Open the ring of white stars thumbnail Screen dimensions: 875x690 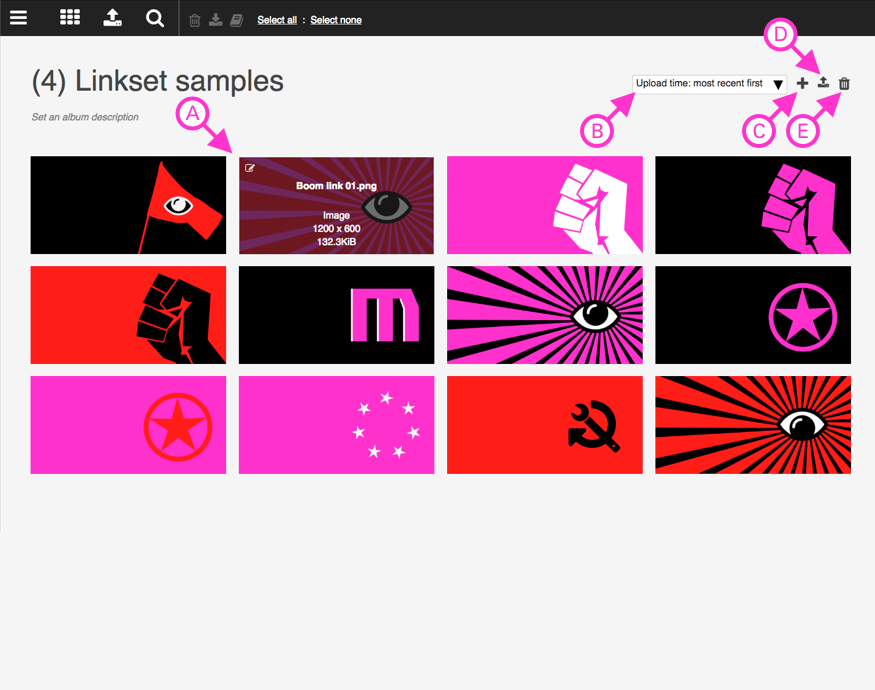(x=336, y=425)
